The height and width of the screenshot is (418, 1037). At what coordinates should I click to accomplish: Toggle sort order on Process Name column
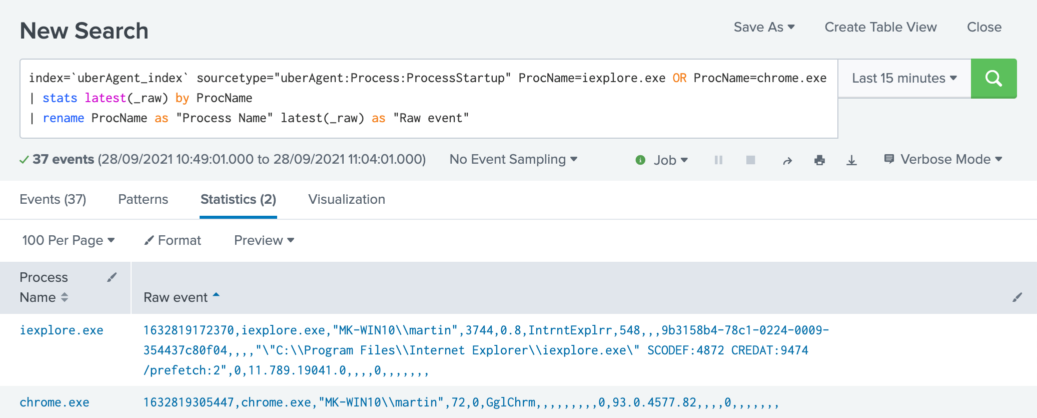pyautogui.click(x=65, y=297)
